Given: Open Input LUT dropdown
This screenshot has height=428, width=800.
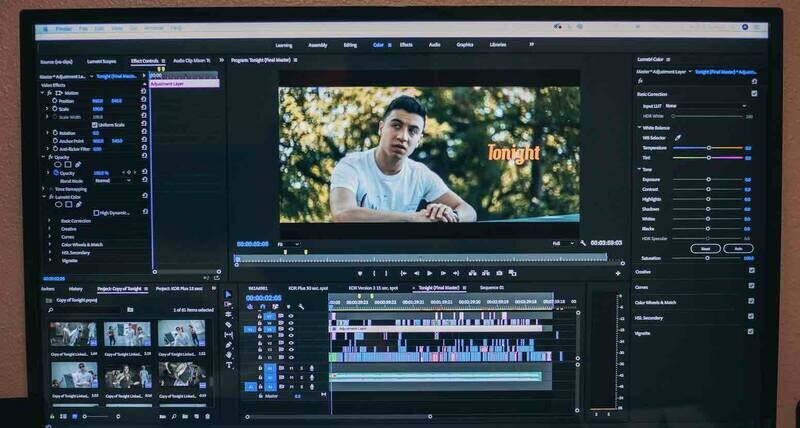Looking at the screenshot, I should click(x=706, y=106).
